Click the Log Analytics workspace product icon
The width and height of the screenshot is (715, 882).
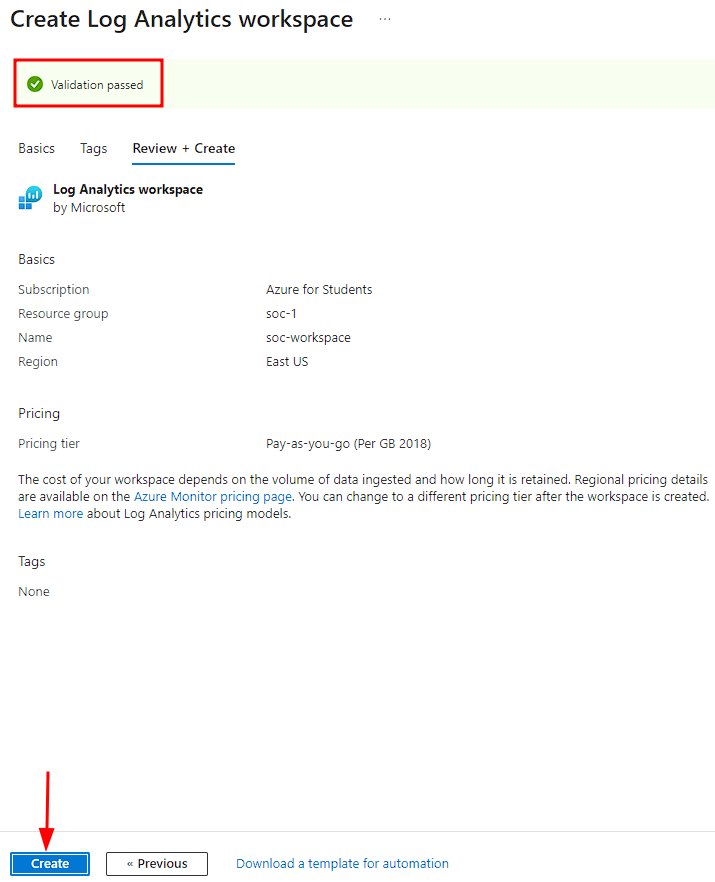click(x=30, y=198)
